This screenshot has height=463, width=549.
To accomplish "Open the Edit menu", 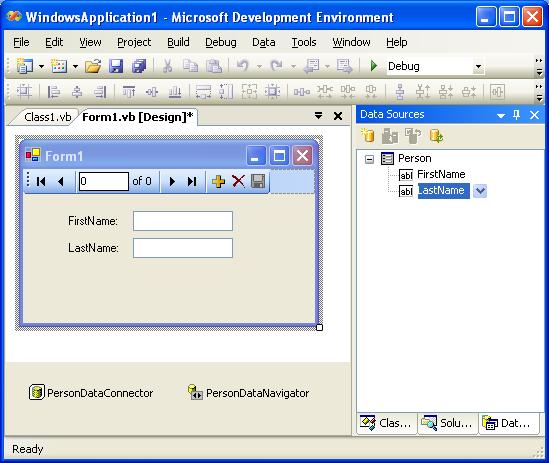I will tap(54, 42).
